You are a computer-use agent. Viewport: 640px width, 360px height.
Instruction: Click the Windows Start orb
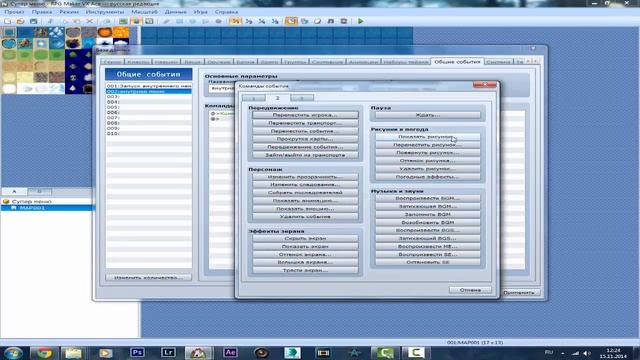tap(13, 353)
